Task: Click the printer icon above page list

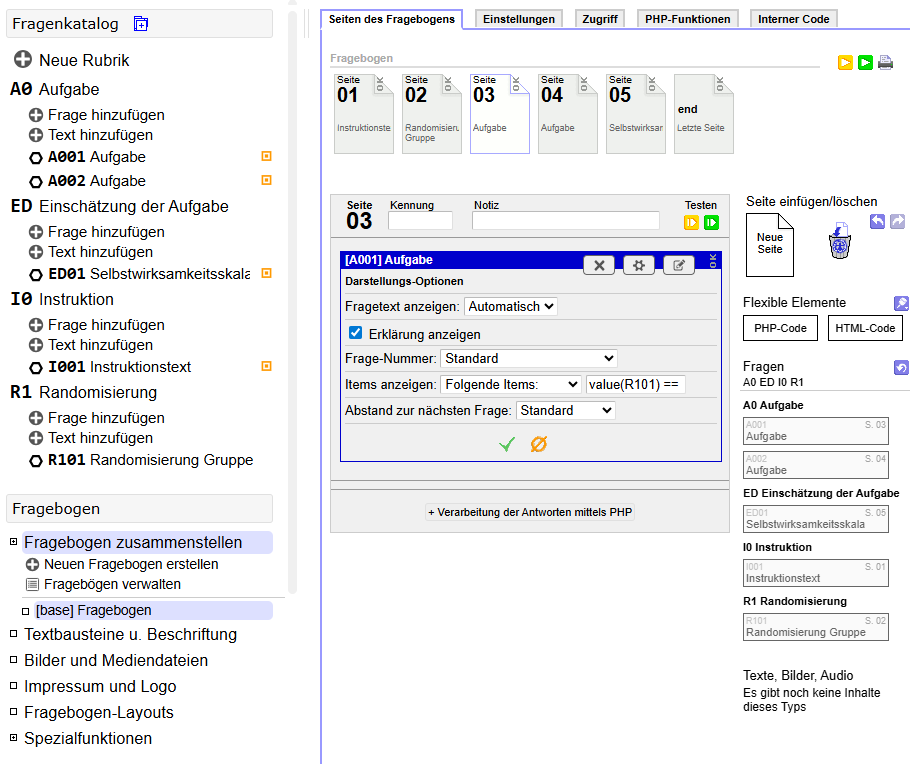Action: click(x=885, y=63)
